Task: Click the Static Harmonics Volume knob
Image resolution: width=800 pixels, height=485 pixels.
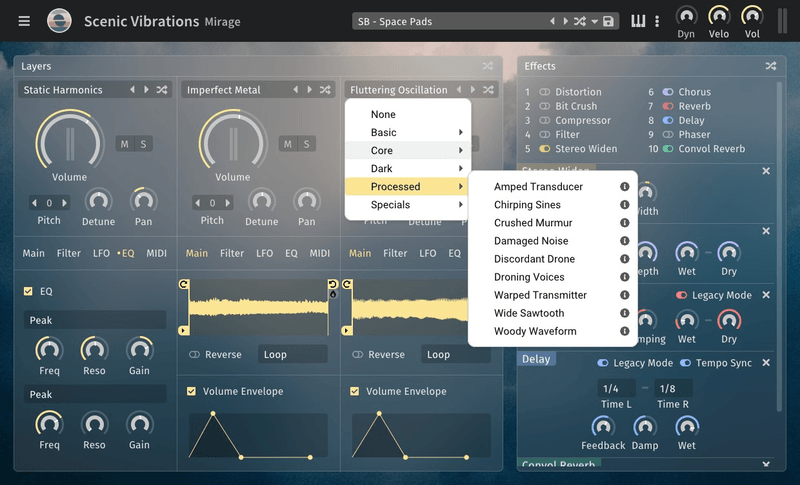Action: [x=69, y=139]
